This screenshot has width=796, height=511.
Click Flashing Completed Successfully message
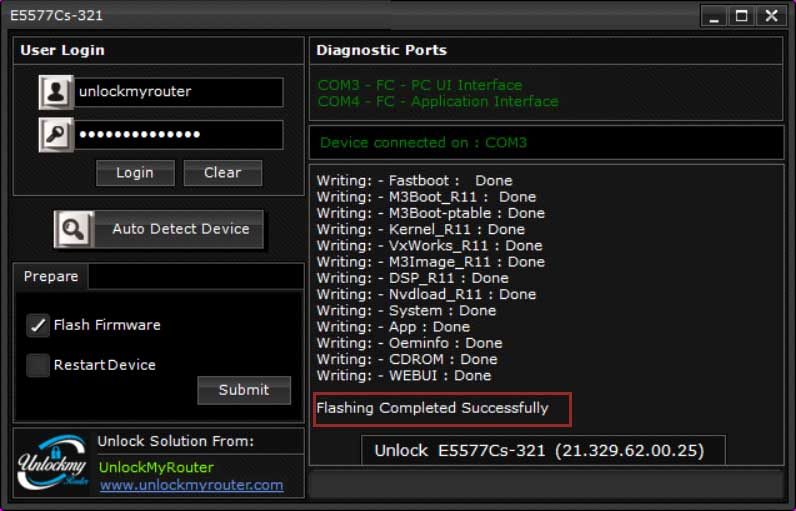433,408
